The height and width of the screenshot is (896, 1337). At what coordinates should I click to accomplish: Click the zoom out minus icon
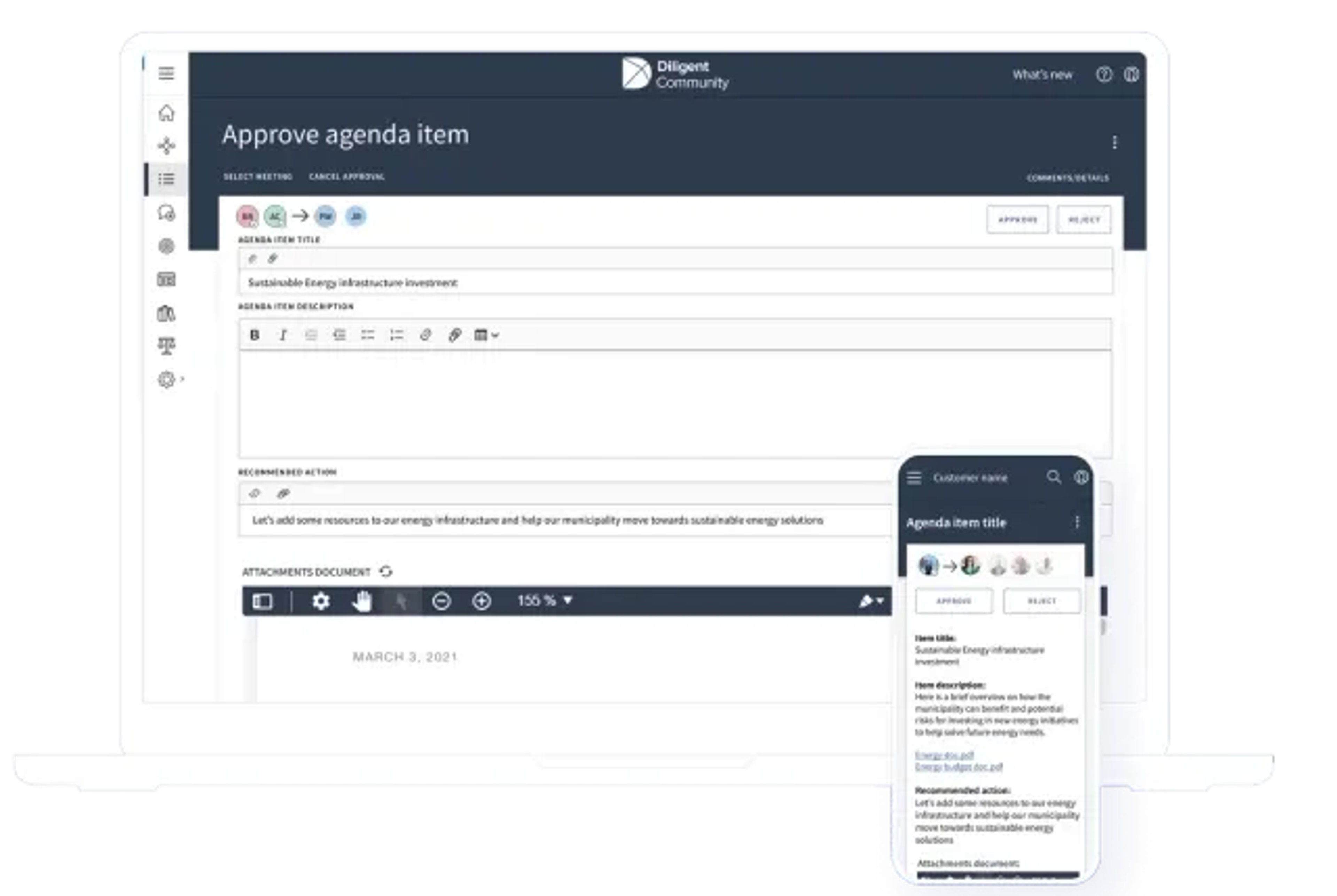tap(441, 601)
